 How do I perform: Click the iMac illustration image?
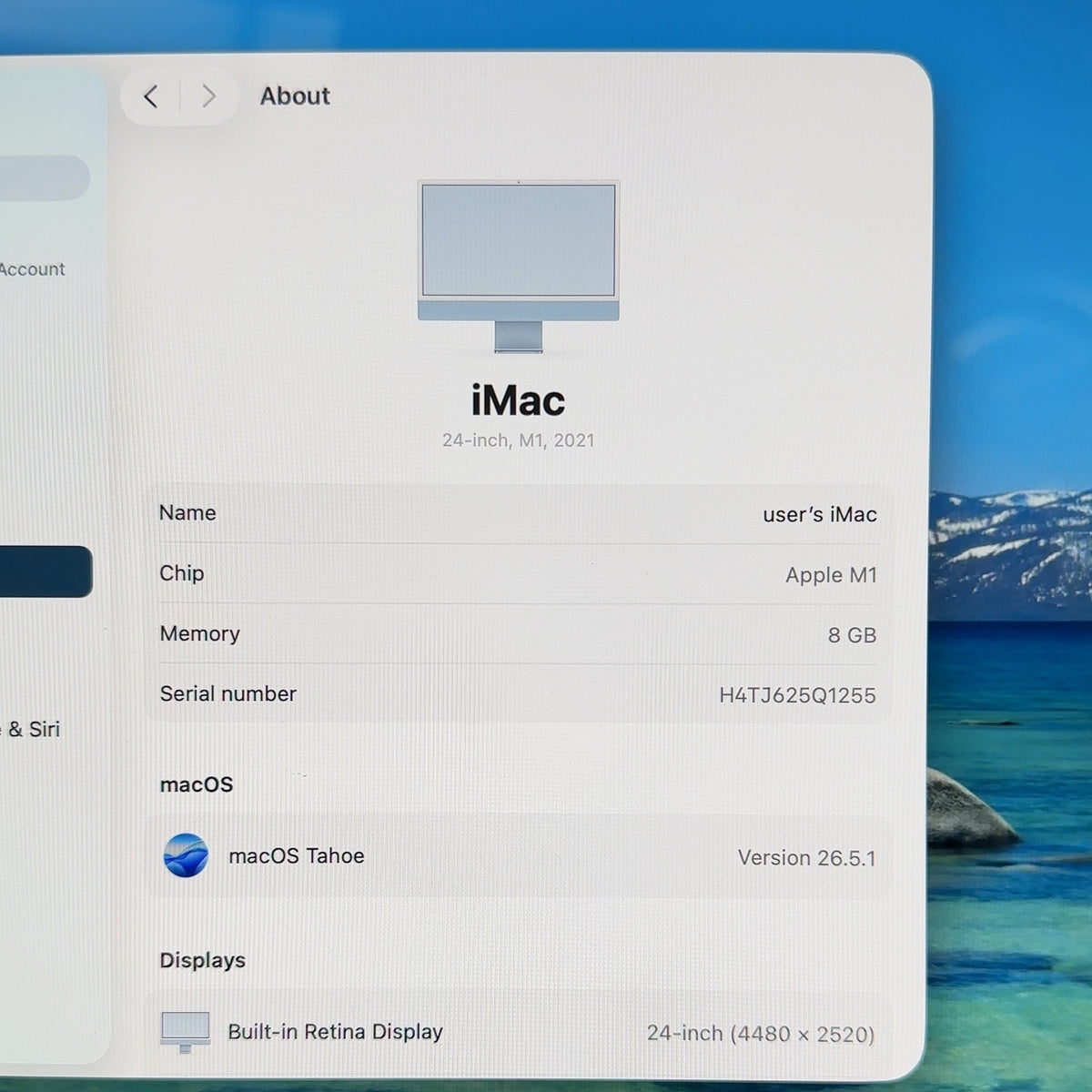point(519,267)
